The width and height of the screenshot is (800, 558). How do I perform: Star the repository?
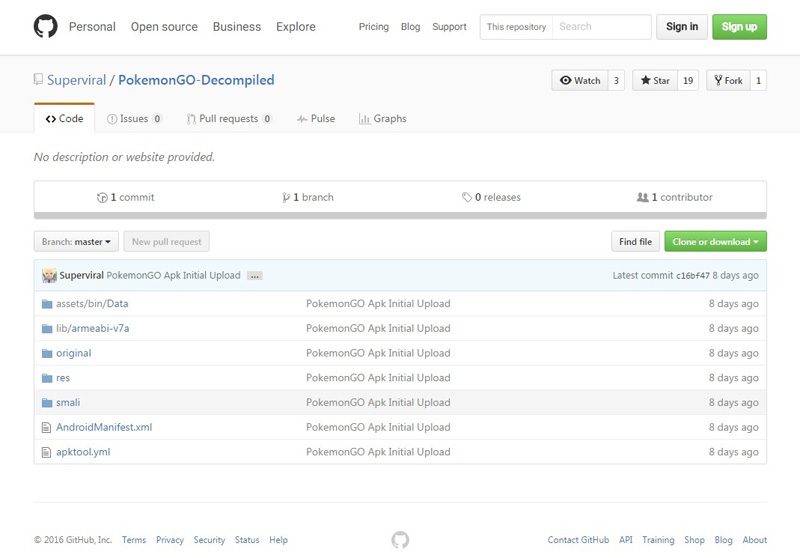(655, 81)
